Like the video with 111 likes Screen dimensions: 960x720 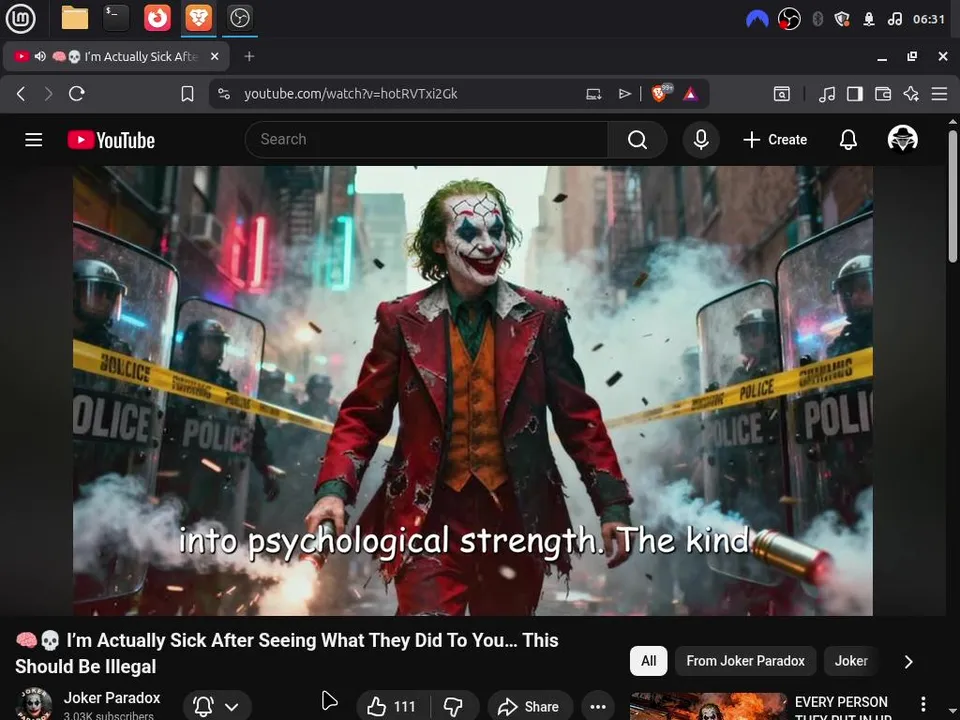[x=392, y=706]
